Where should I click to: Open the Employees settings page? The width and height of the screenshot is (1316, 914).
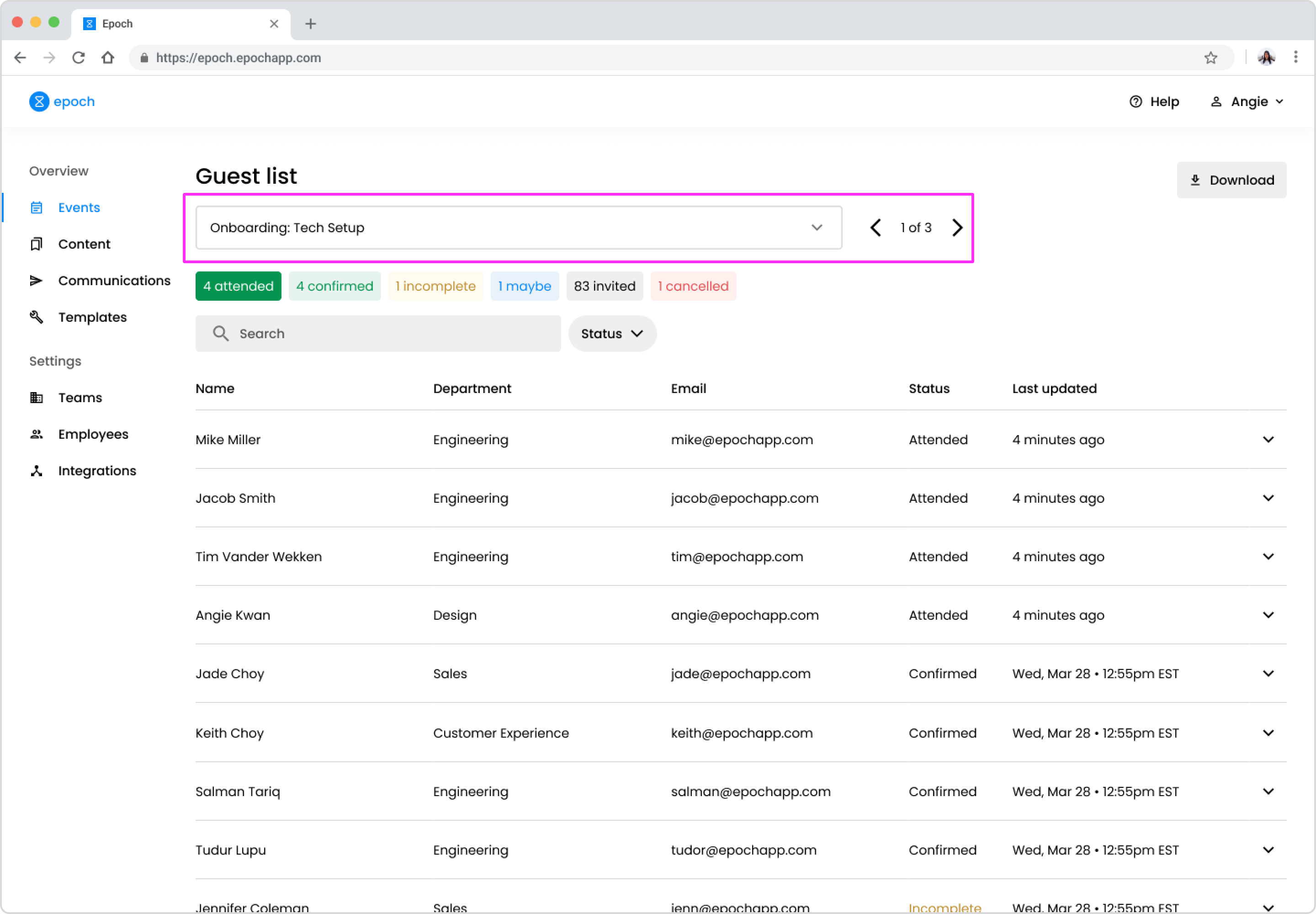pyautogui.click(x=93, y=434)
